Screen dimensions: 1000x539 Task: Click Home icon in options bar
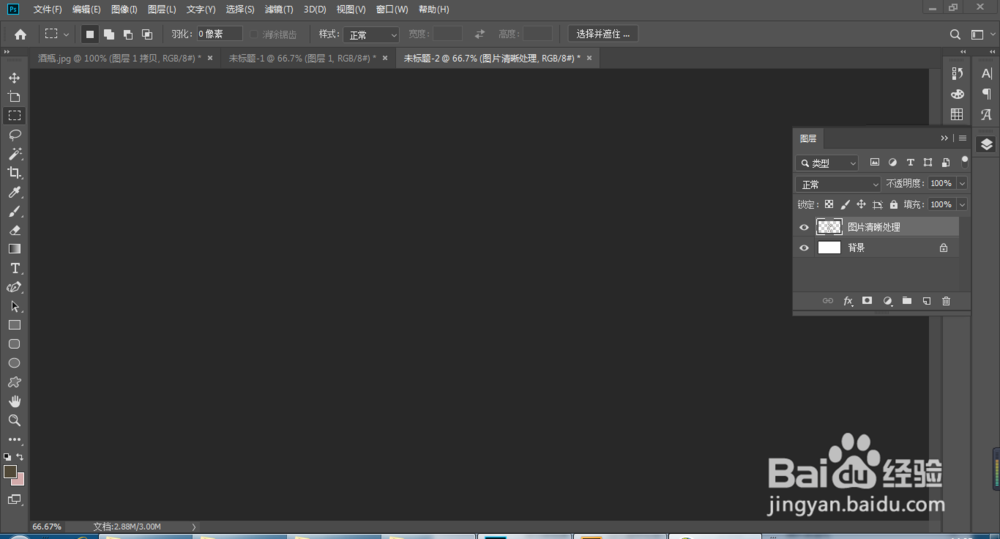click(x=20, y=34)
